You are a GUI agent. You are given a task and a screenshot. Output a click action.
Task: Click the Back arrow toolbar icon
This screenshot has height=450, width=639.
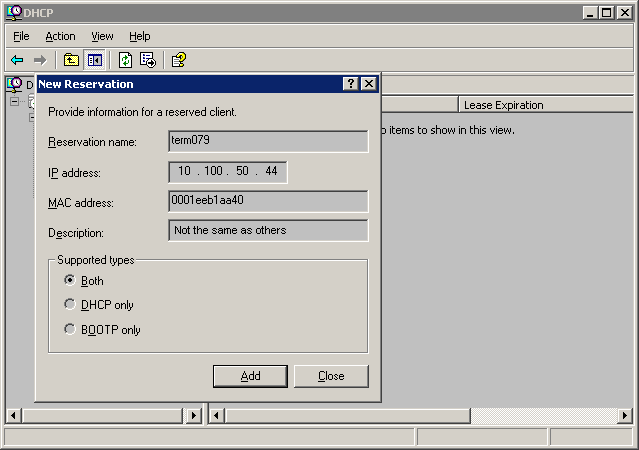click(x=17, y=60)
